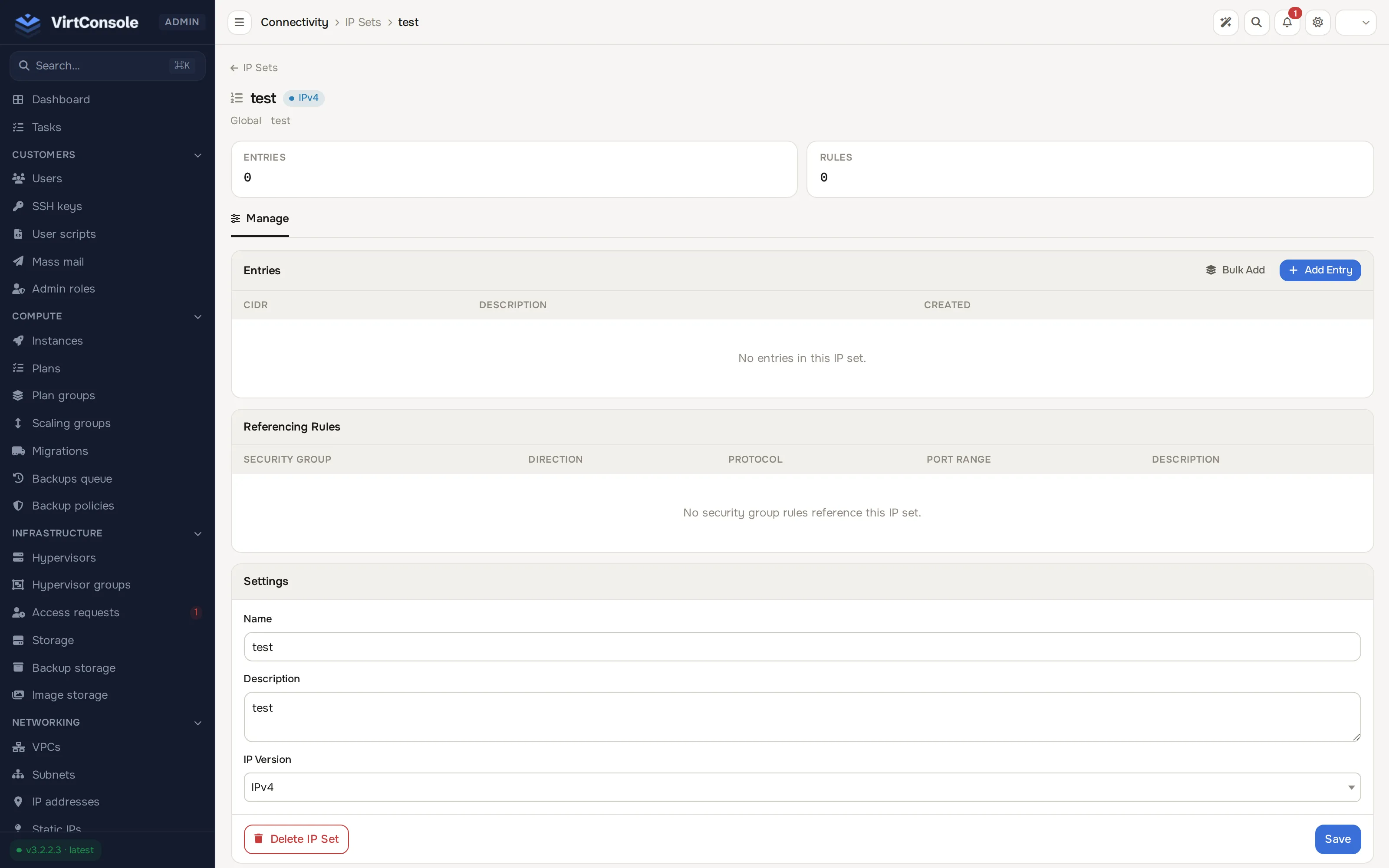
Task: Go back via the IP Sets link
Action: point(254,68)
